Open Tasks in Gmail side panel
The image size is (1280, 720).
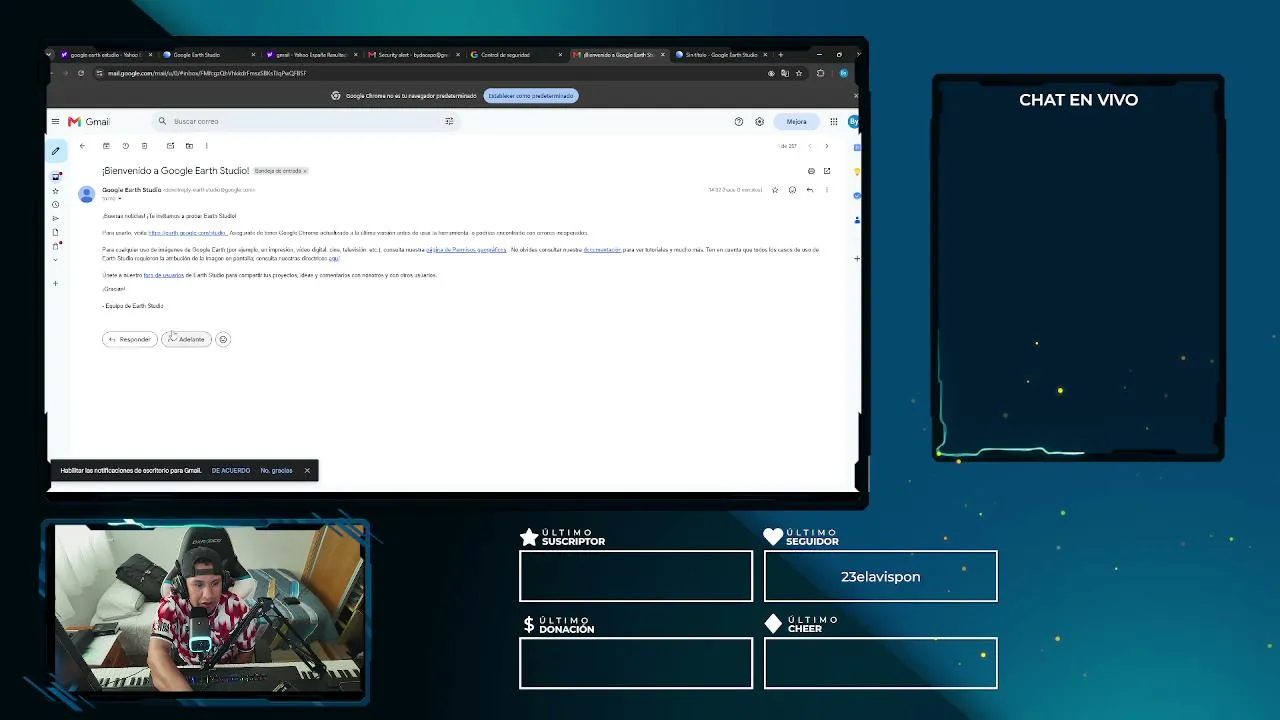click(x=857, y=195)
